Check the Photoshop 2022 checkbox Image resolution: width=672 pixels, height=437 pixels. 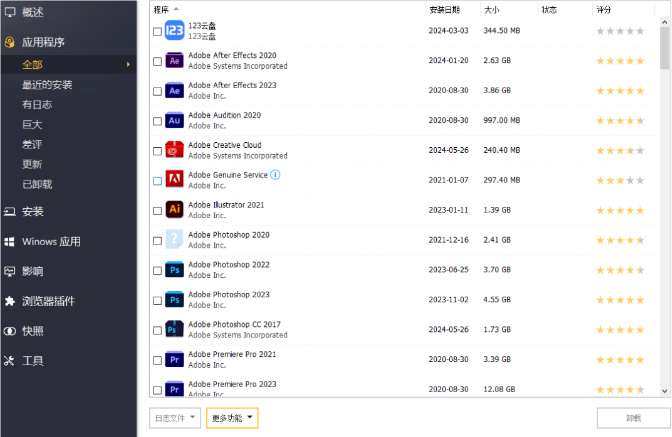click(157, 271)
